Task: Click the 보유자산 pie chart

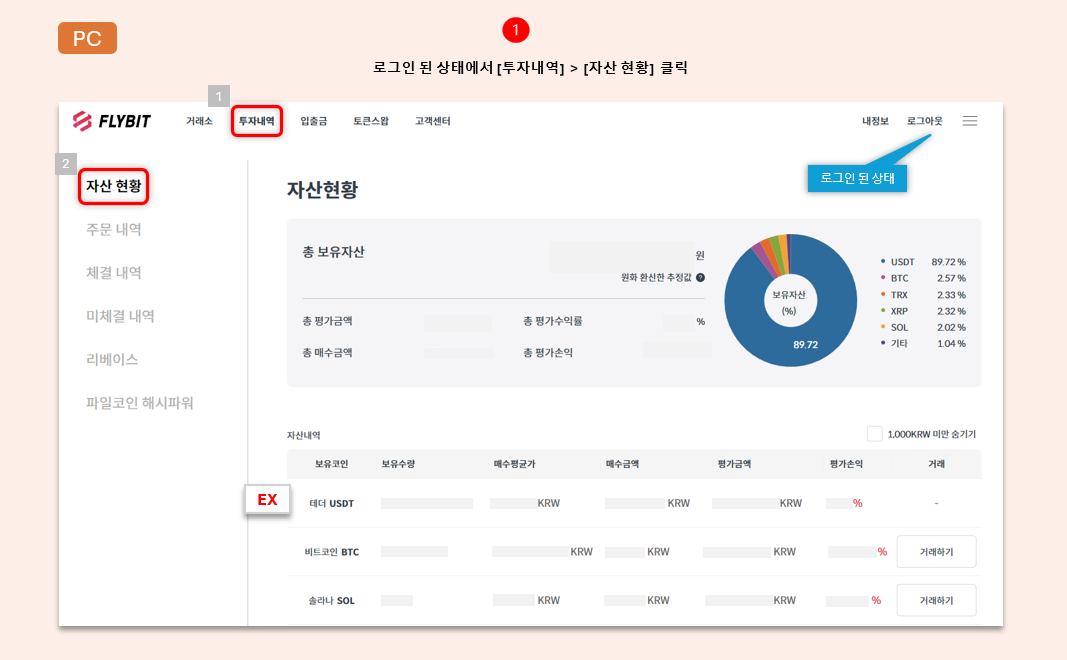Action: pos(790,300)
